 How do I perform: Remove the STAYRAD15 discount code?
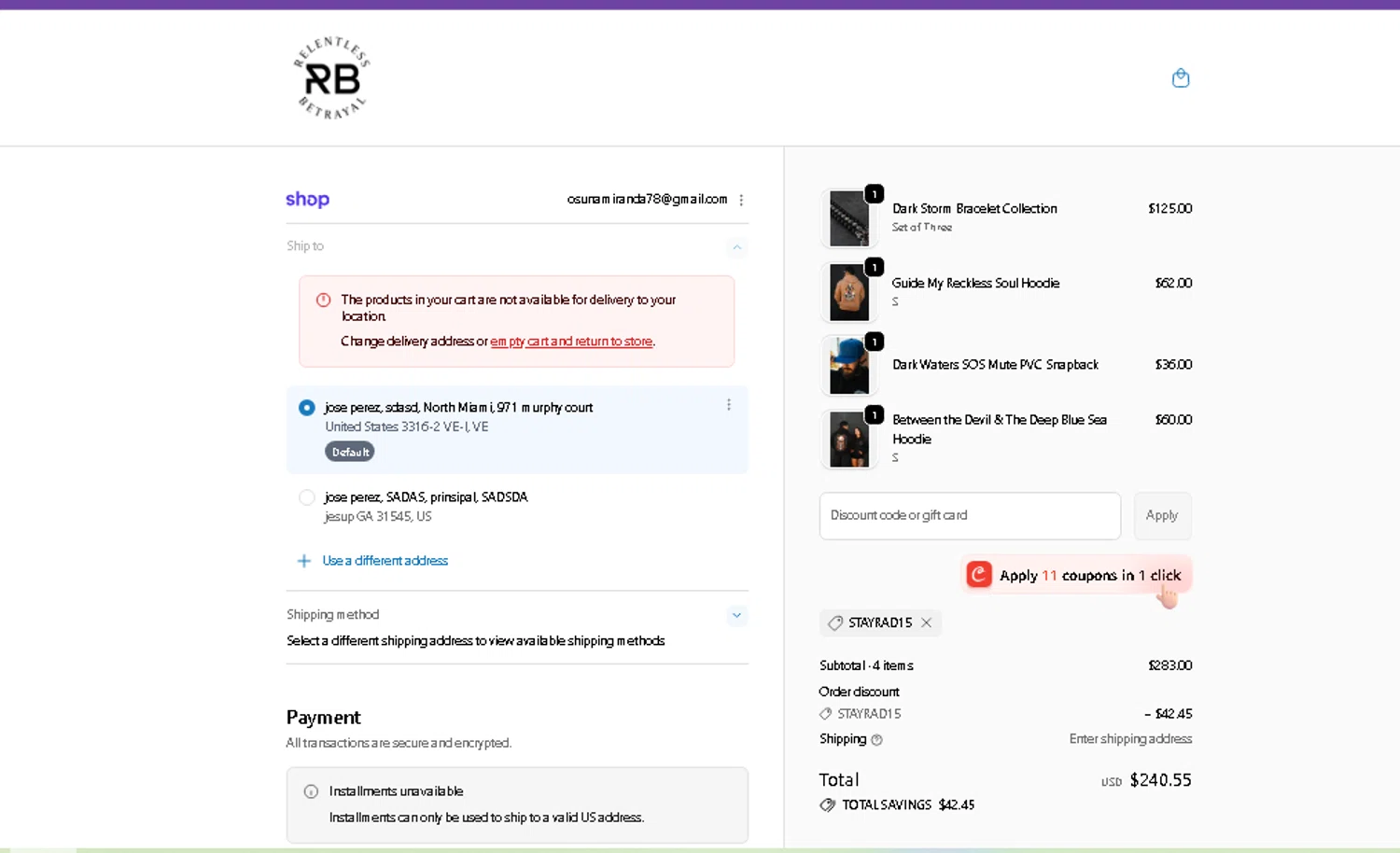[926, 622]
